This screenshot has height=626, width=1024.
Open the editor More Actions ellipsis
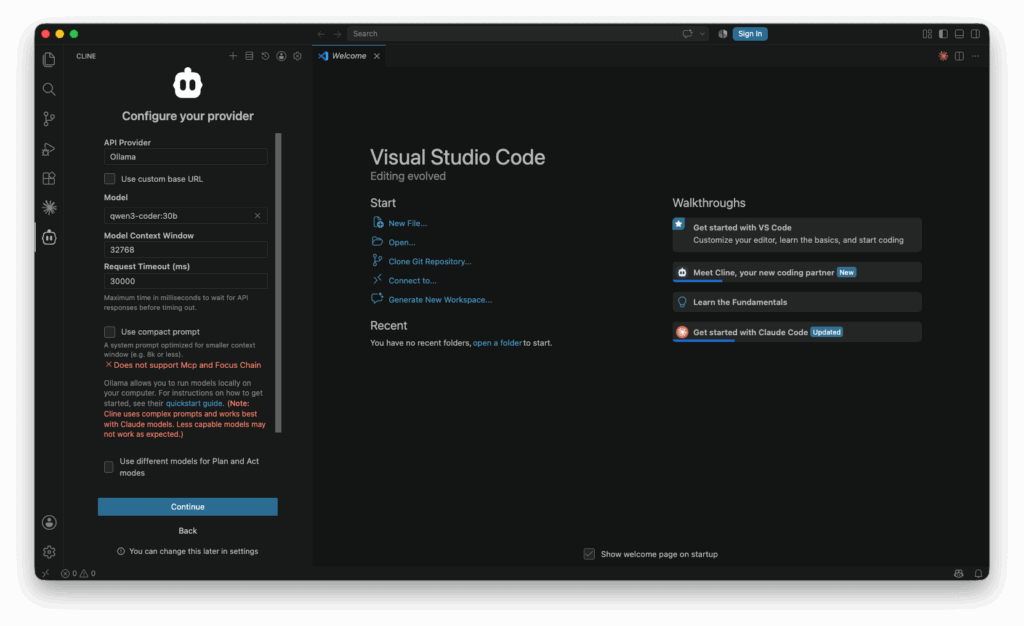[975, 56]
